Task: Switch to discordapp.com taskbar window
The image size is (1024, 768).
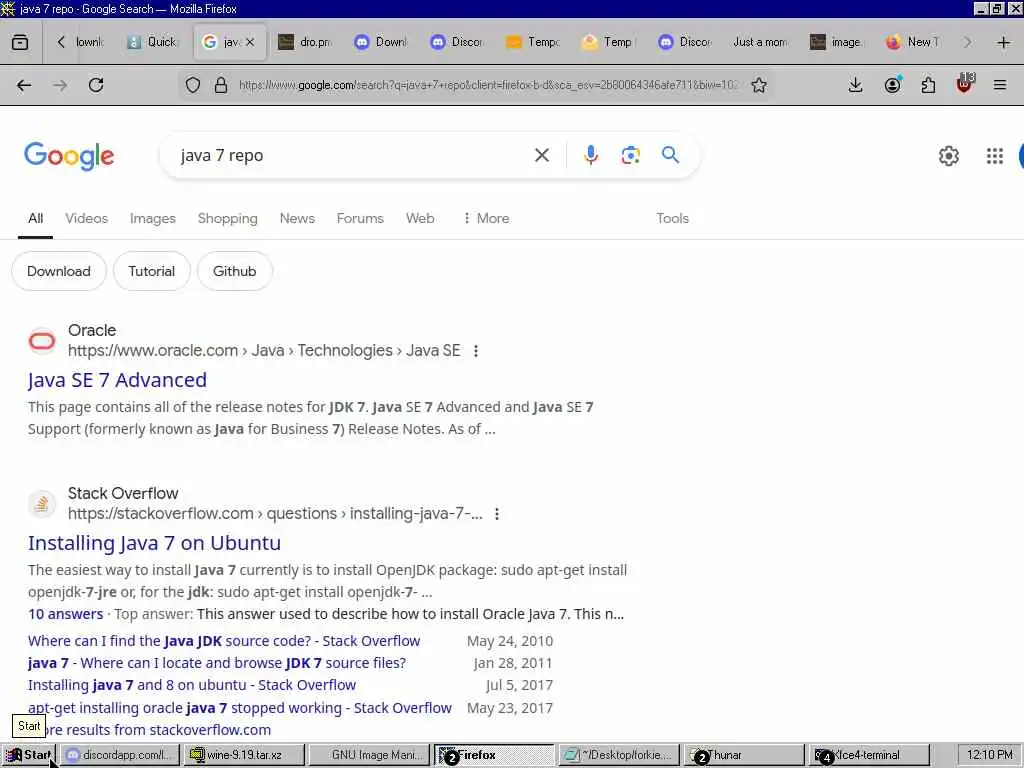Action: coord(120,756)
